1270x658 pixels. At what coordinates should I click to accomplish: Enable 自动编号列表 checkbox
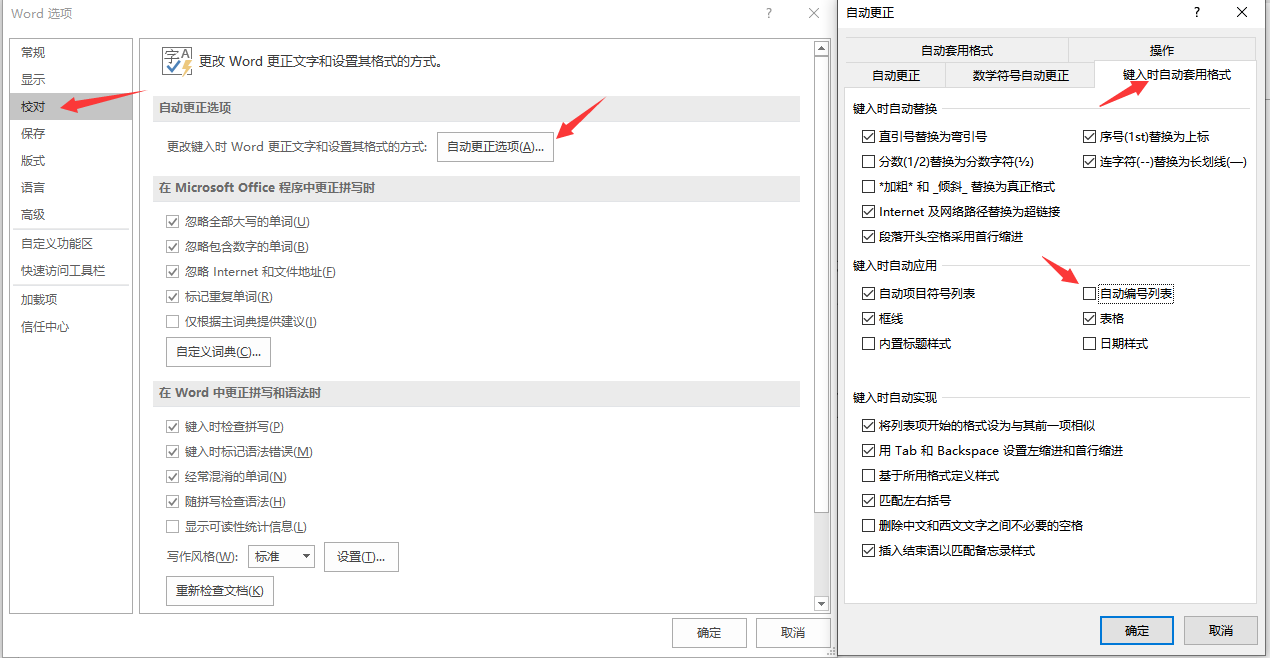[x=1090, y=293]
